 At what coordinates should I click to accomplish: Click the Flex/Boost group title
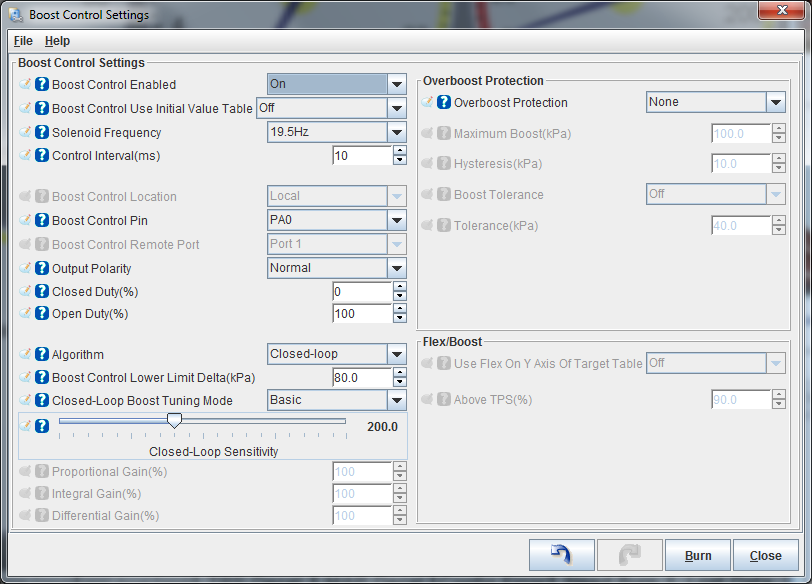pos(452,342)
